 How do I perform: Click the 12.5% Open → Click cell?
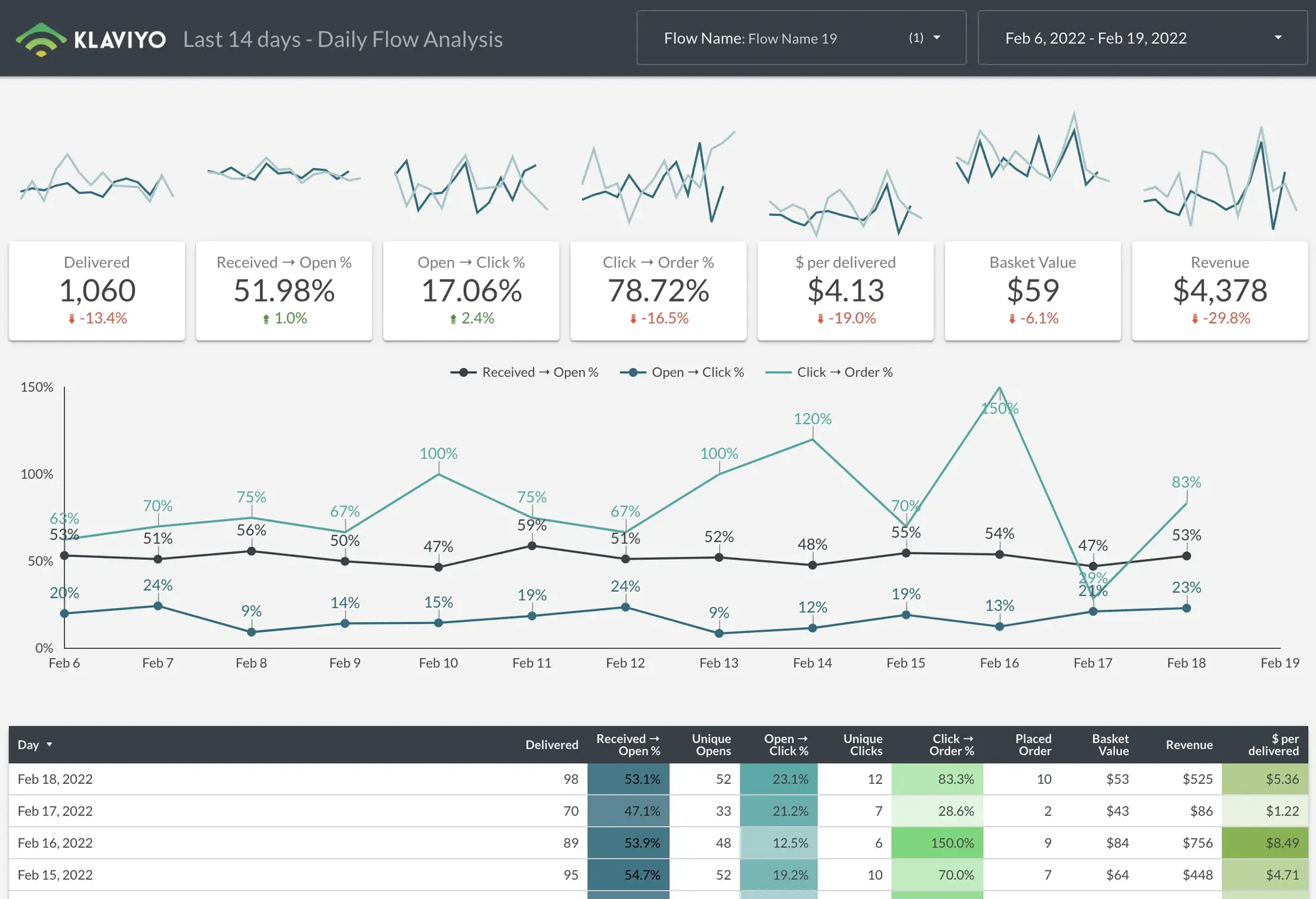coord(779,843)
